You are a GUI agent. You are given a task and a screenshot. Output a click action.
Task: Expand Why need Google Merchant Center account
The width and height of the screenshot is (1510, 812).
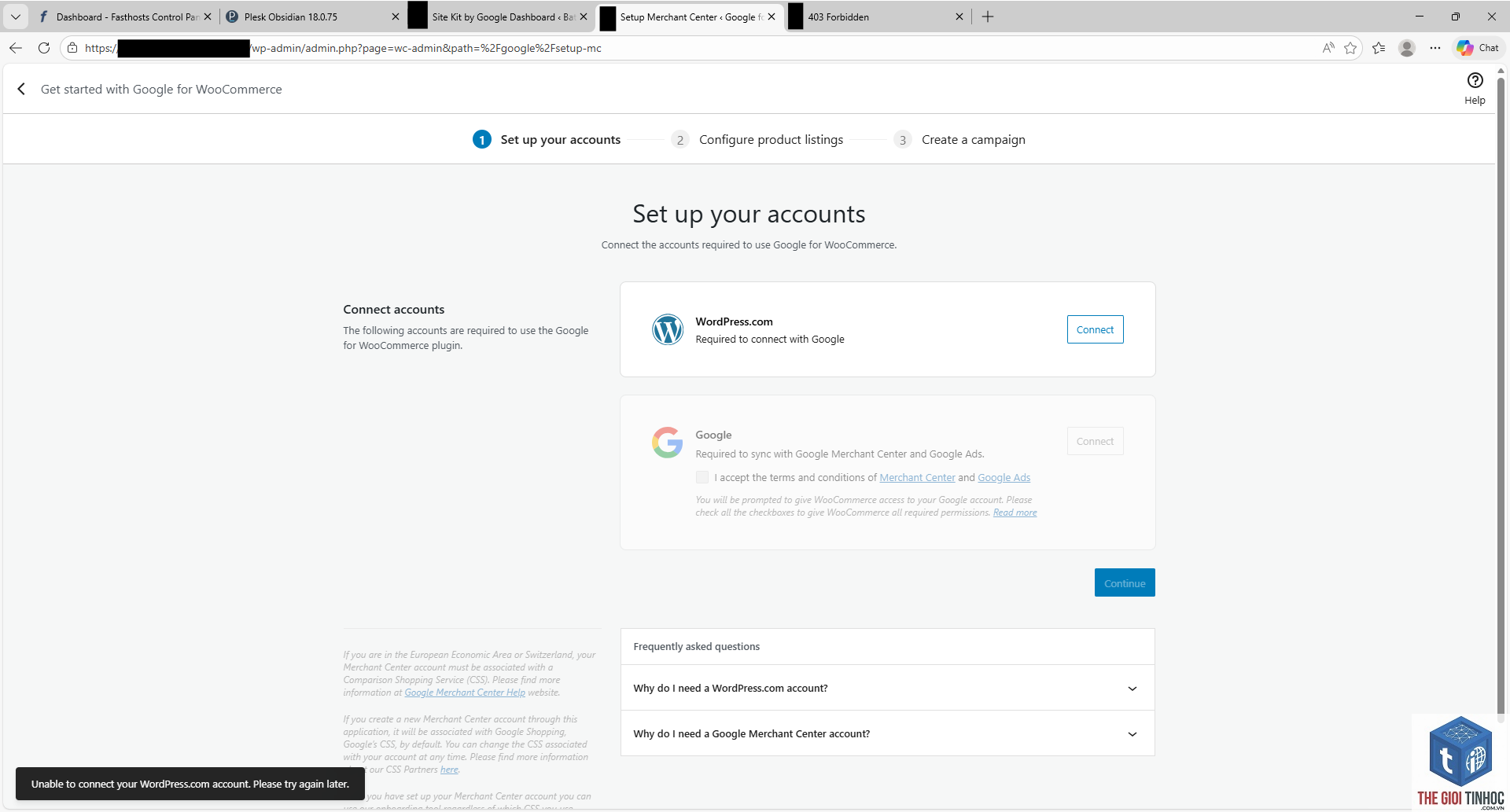[x=887, y=733]
